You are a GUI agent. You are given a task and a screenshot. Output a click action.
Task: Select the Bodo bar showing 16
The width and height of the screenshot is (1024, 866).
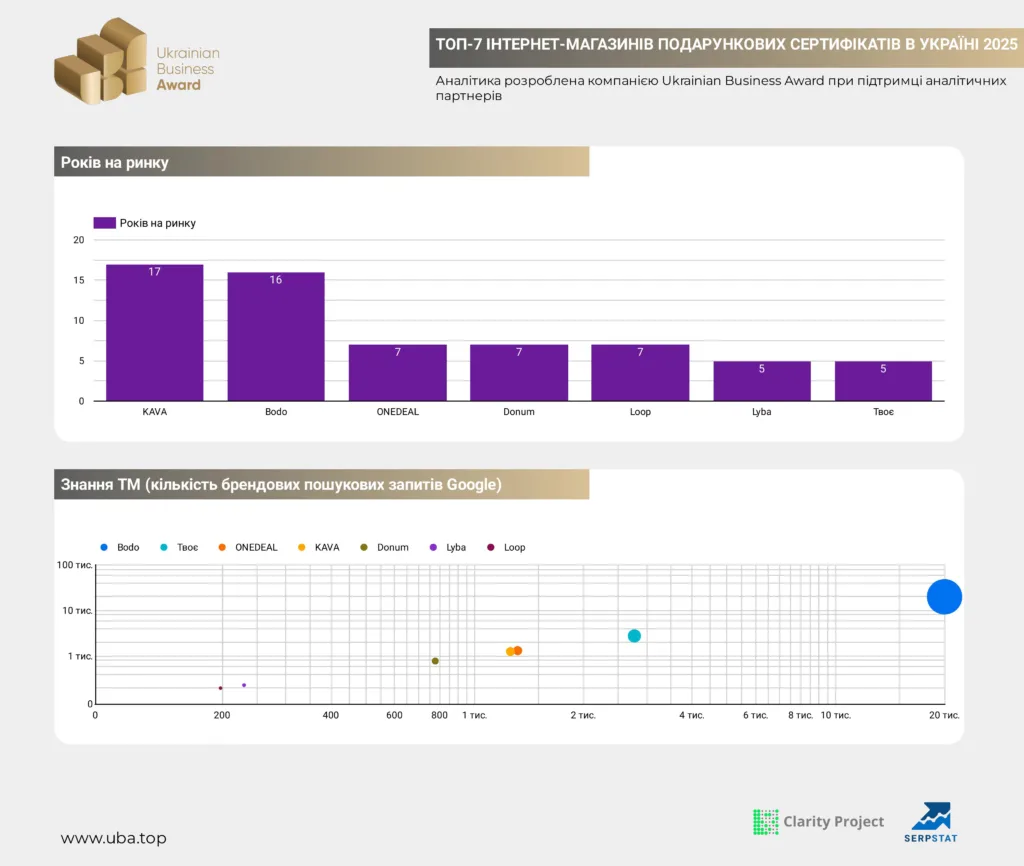(276, 336)
